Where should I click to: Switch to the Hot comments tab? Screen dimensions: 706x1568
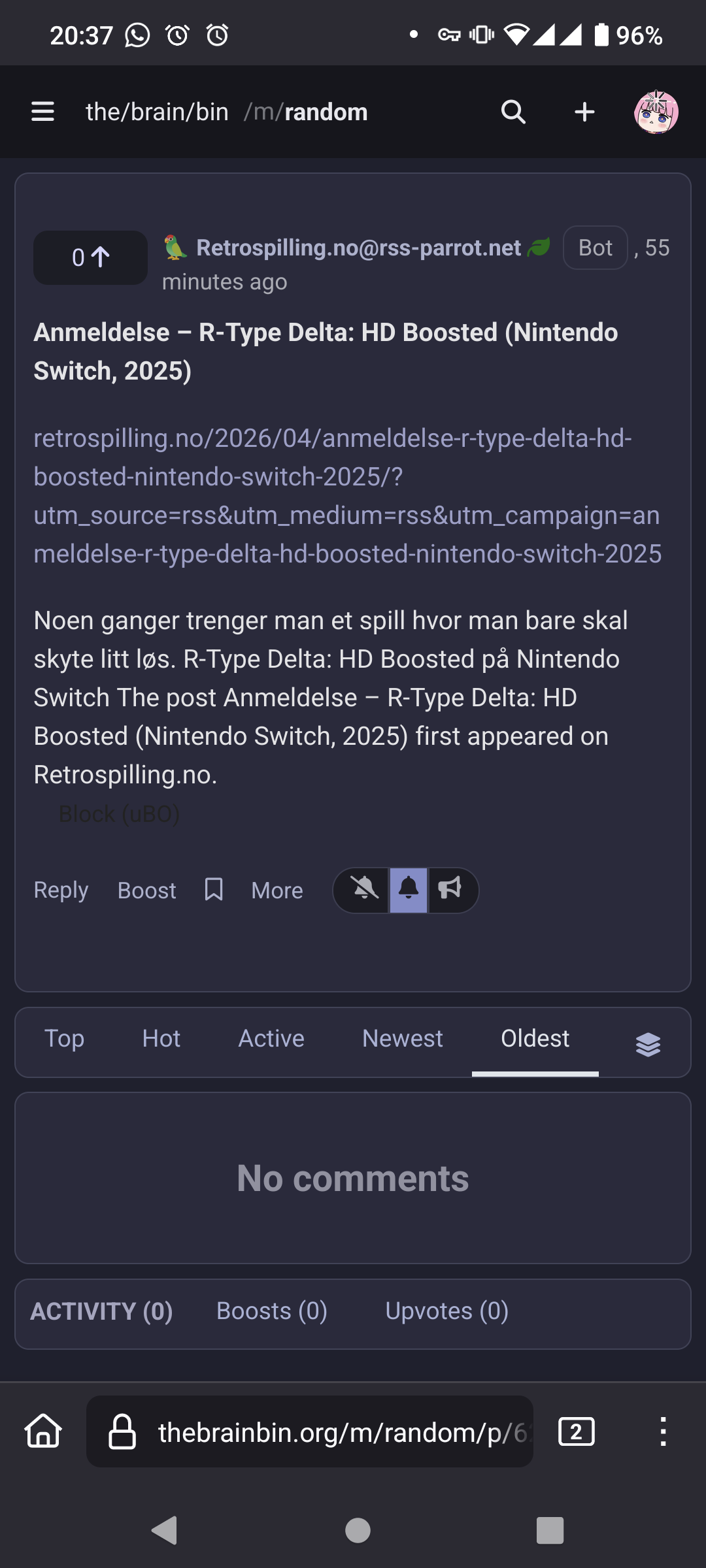161,1039
